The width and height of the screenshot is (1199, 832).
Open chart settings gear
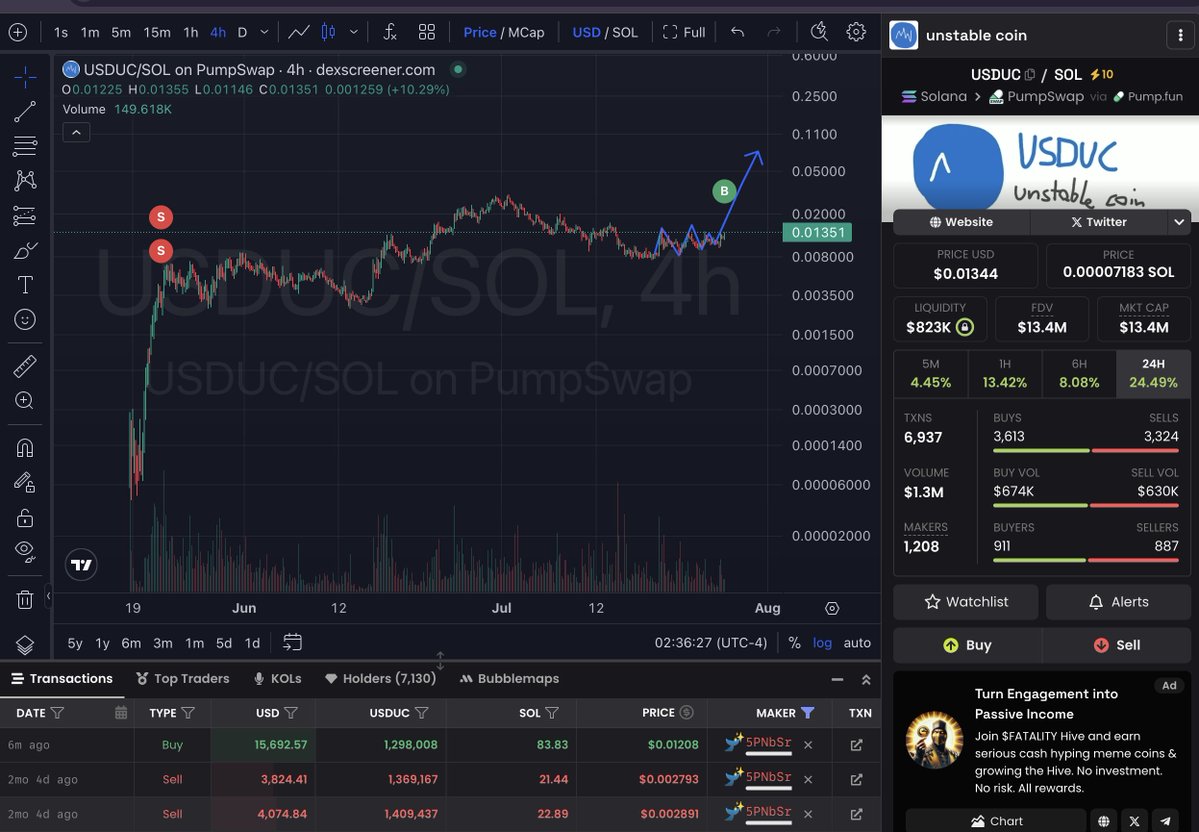[856, 32]
